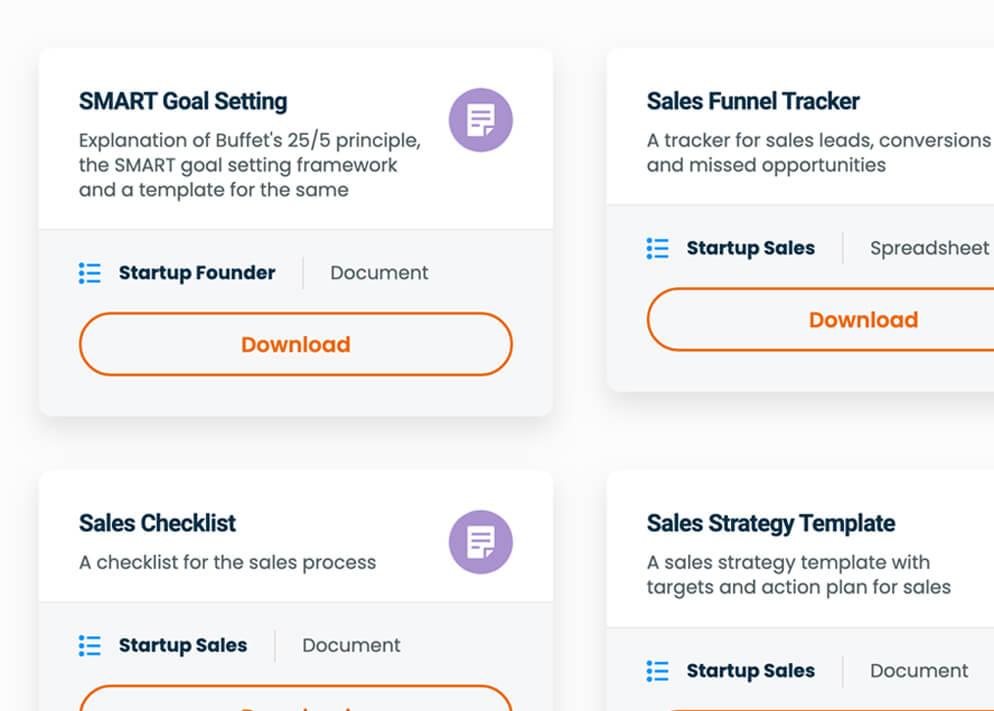The image size is (994, 711).
Task: Click list icon in Sales Strategy Template card
Action: point(657,671)
